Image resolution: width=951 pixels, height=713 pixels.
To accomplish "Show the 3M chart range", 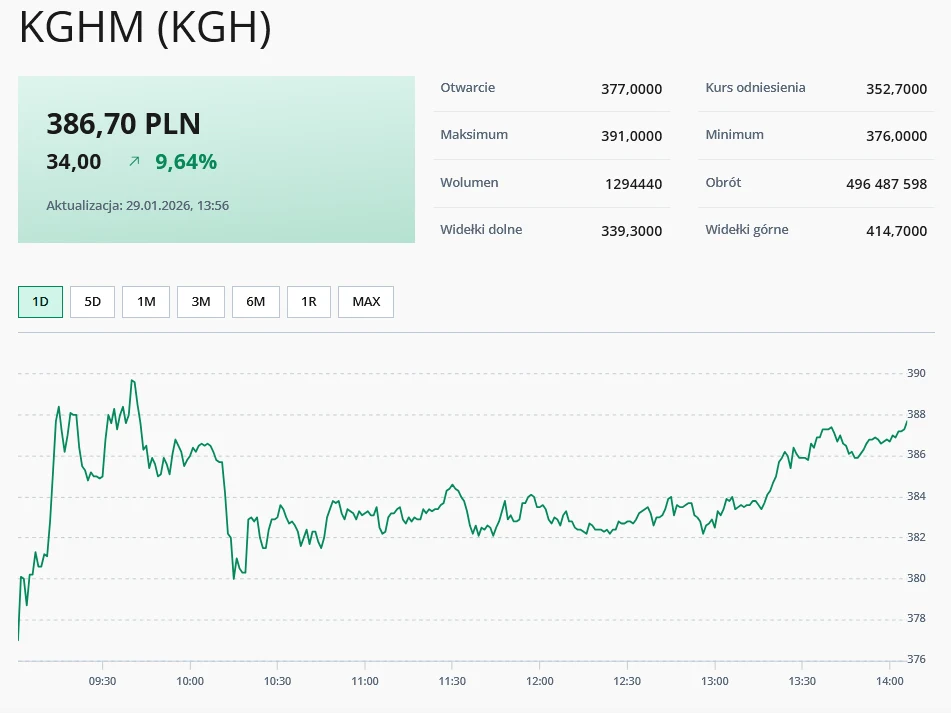I will (201, 302).
